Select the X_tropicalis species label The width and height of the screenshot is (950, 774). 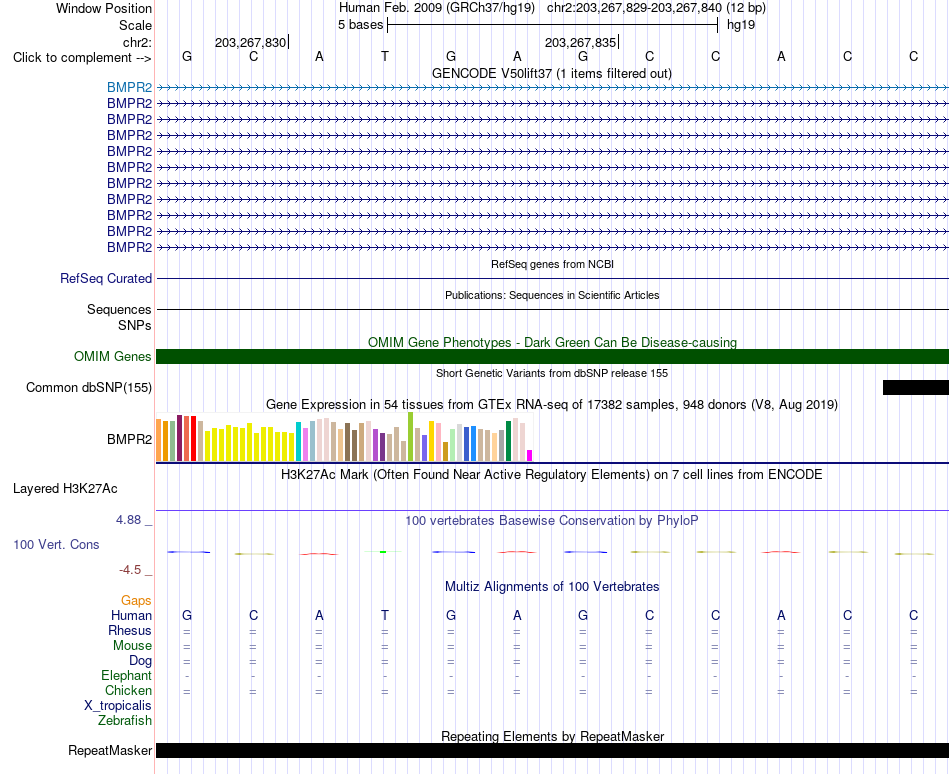pyautogui.click(x=118, y=706)
